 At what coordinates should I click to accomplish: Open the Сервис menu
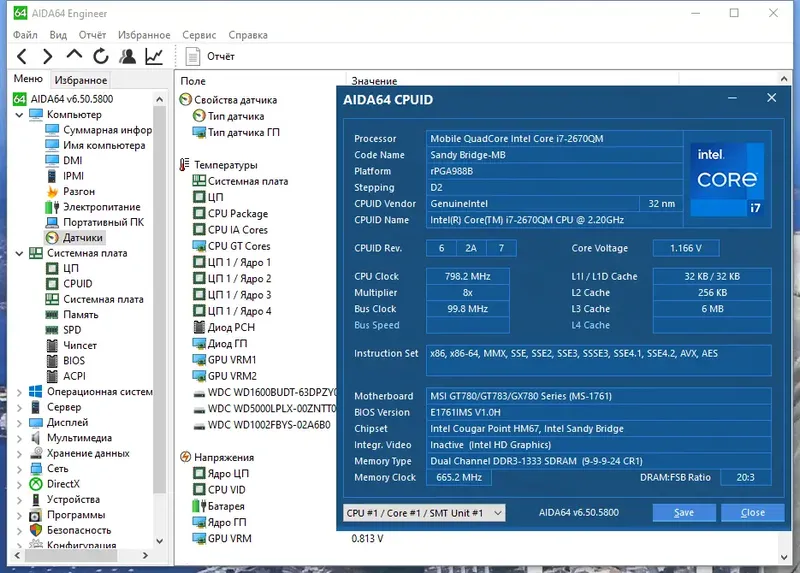tap(199, 35)
